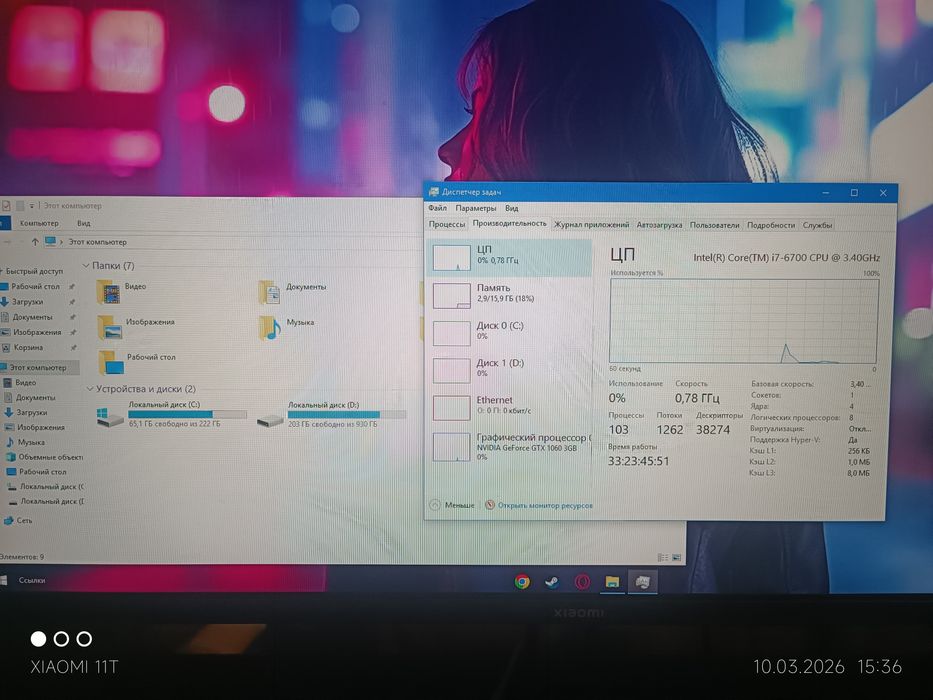Switch to the Процессы tab
This screenshot has width=933, height=700.
[447, 224]
